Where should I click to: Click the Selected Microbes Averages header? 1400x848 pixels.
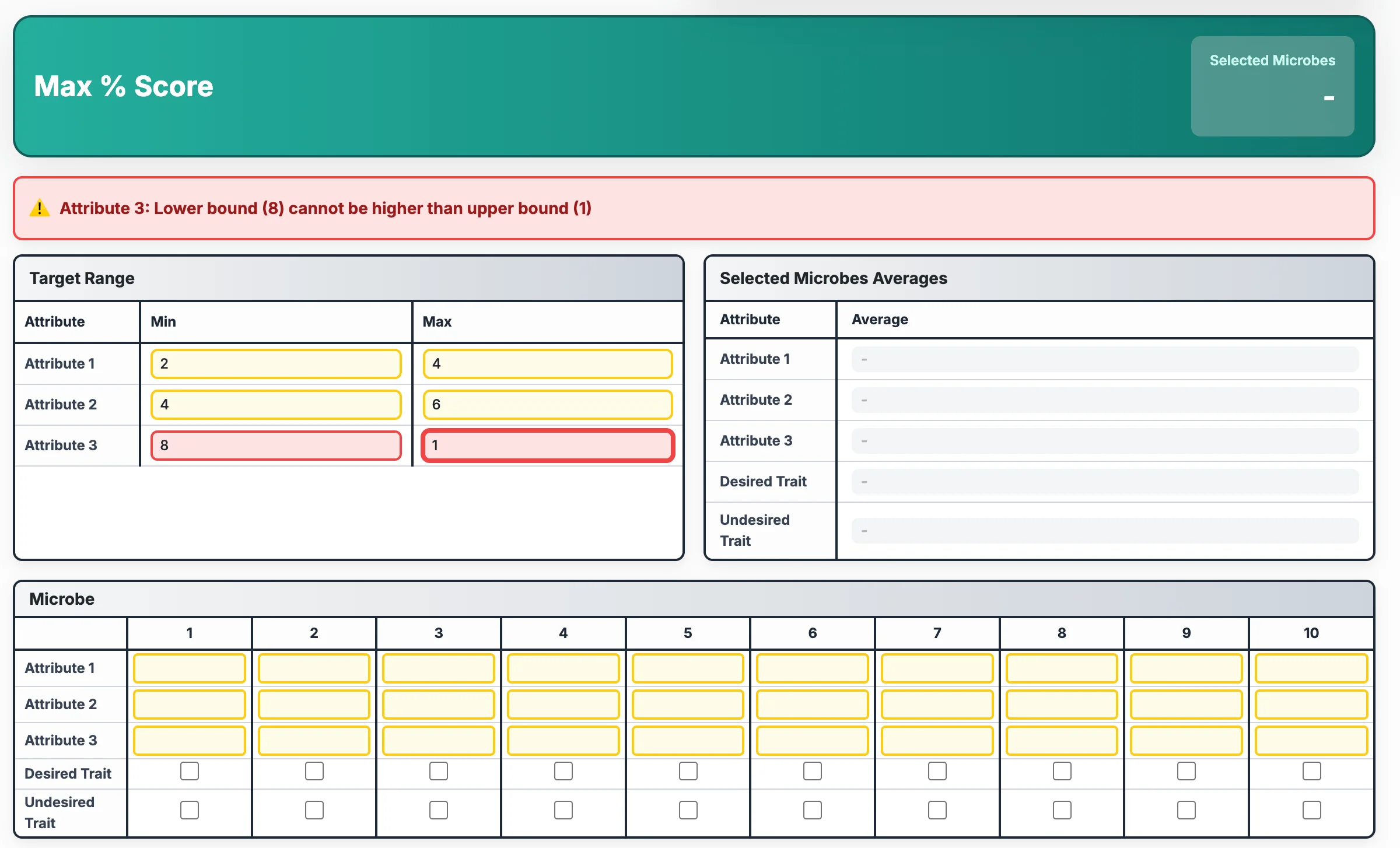point(833,278)
